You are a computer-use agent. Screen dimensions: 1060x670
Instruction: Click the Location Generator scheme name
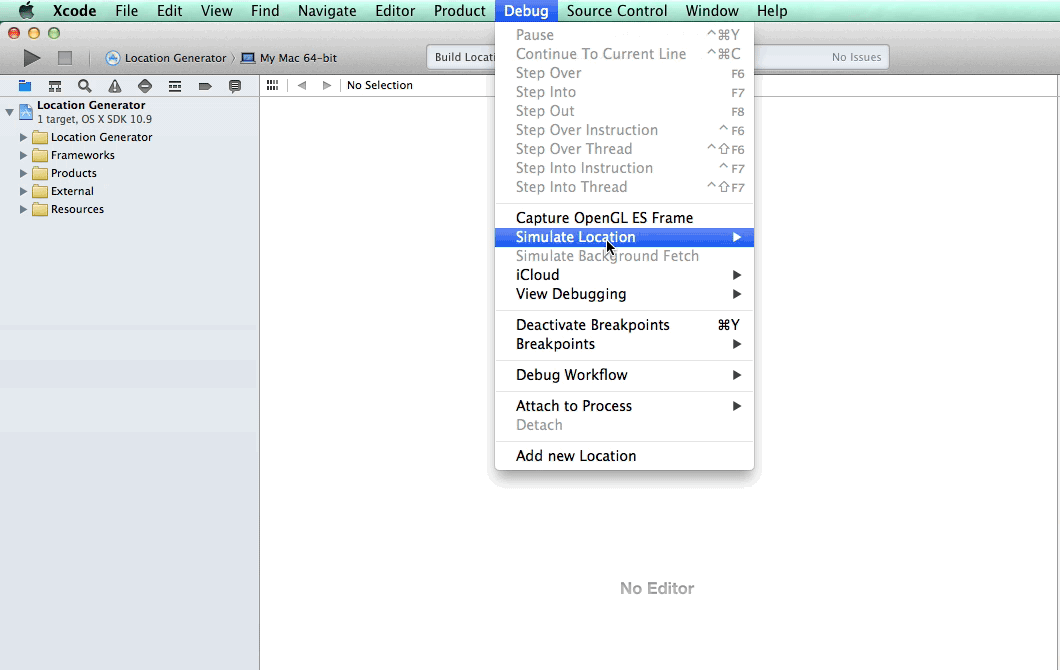[175, 58]
